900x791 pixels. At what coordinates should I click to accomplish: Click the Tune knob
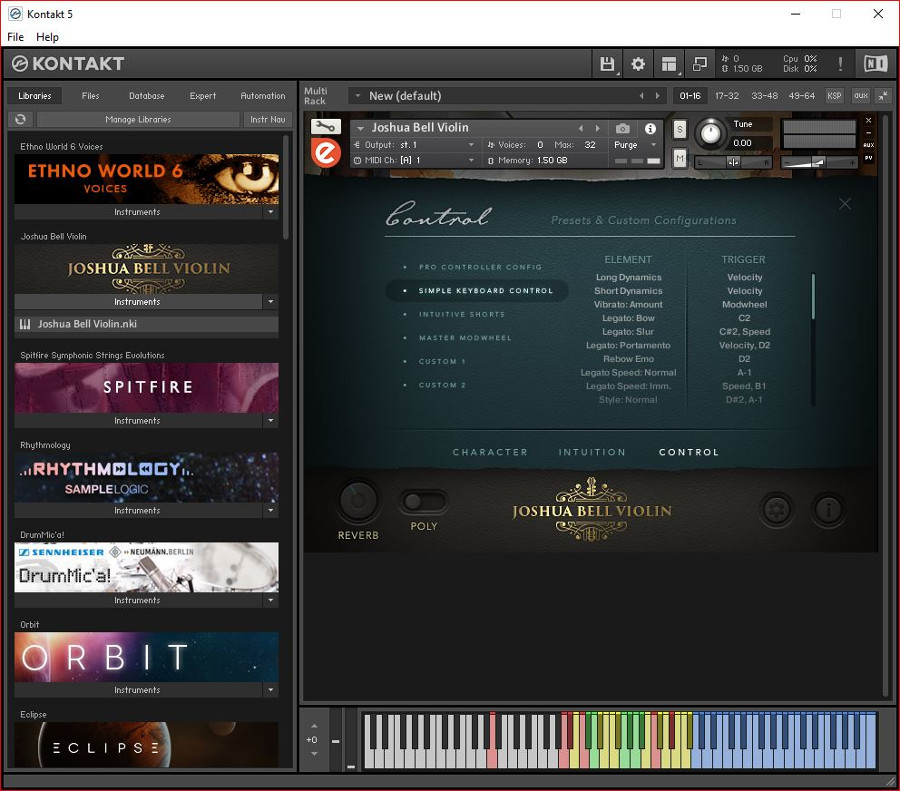(711, 133)
